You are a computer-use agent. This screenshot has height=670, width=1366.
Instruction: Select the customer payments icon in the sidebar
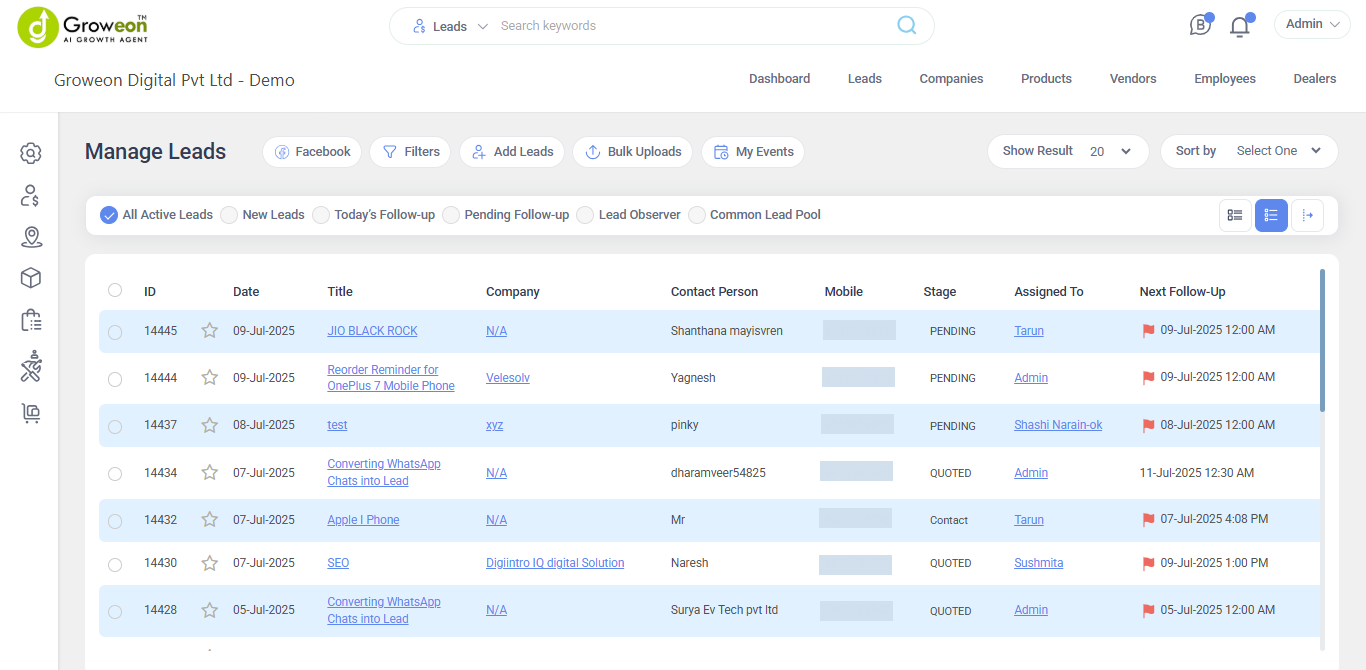click(30, 195)
